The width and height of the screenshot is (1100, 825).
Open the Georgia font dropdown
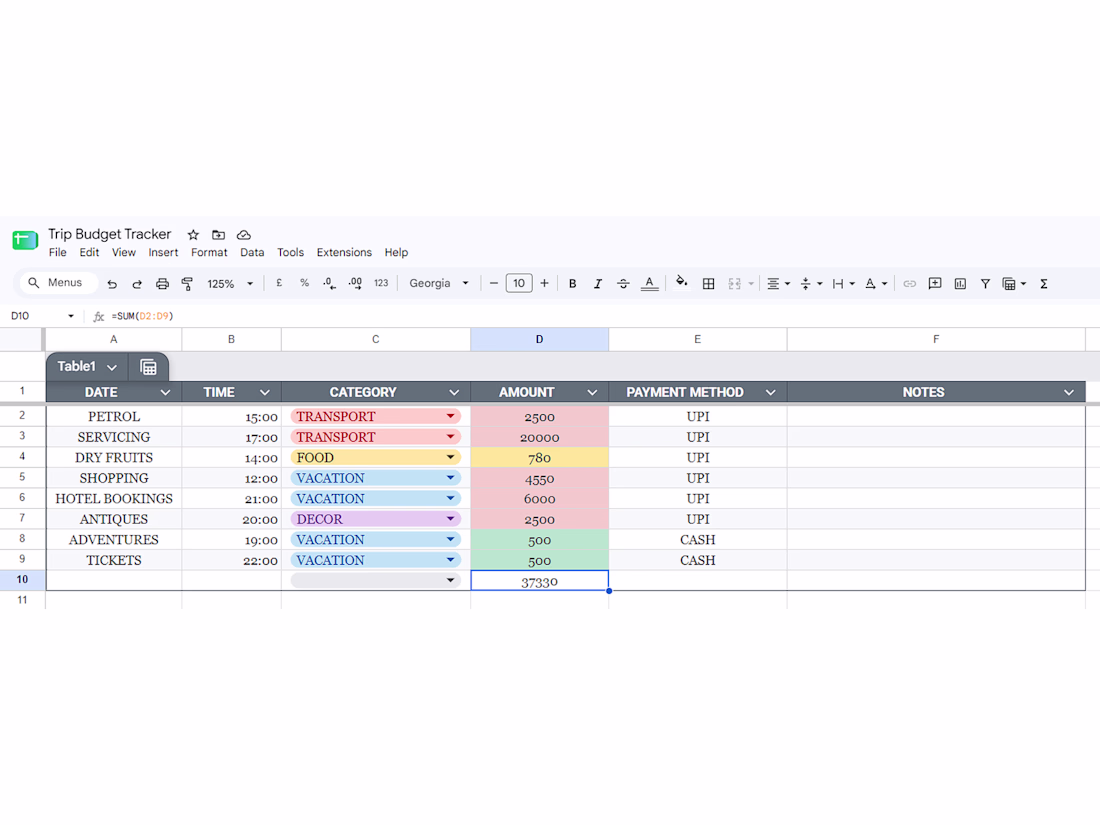point(439,283)
